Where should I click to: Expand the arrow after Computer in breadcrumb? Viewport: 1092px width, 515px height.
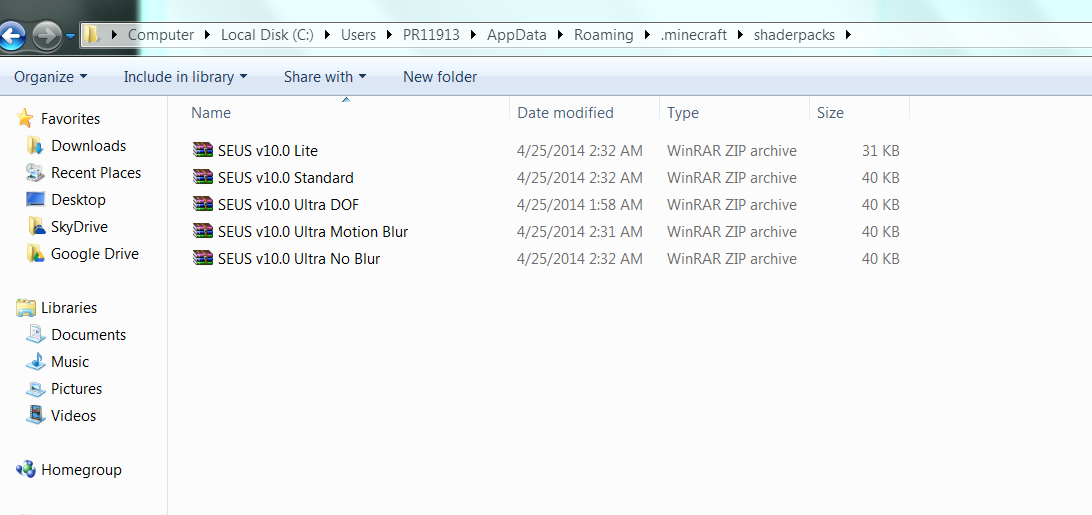coord(208,35)
